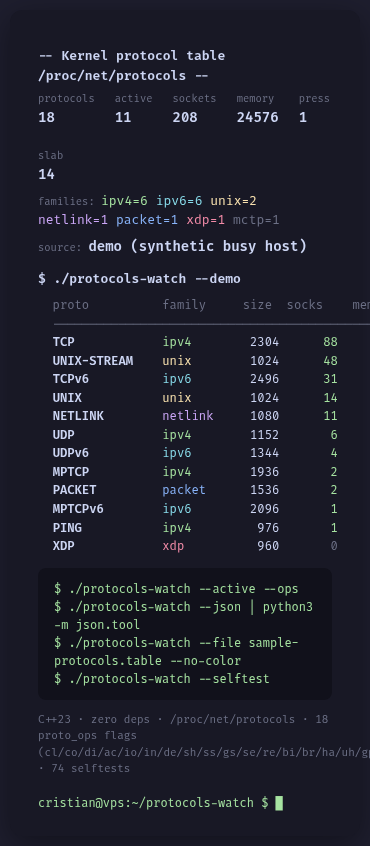Screen dimensions: 370x846
Task: Click the family column header
Action: (184, 305)
